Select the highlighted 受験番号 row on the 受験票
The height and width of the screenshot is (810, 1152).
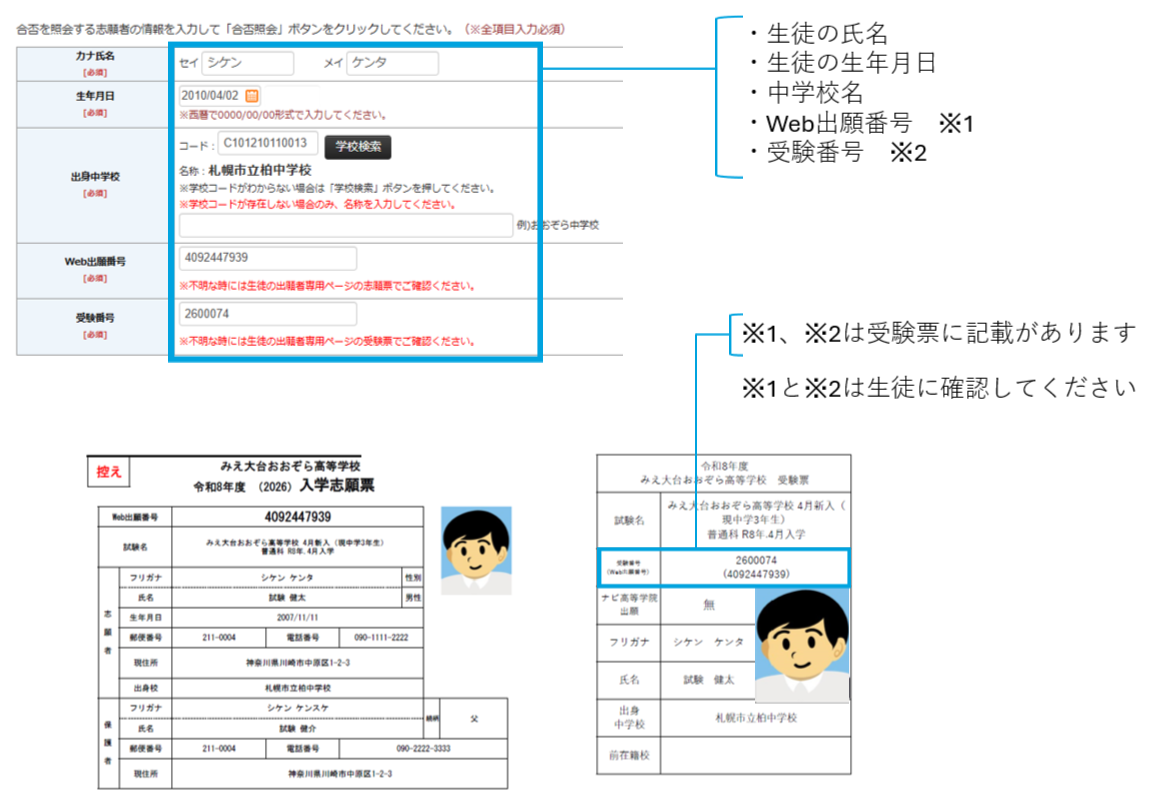723,567
